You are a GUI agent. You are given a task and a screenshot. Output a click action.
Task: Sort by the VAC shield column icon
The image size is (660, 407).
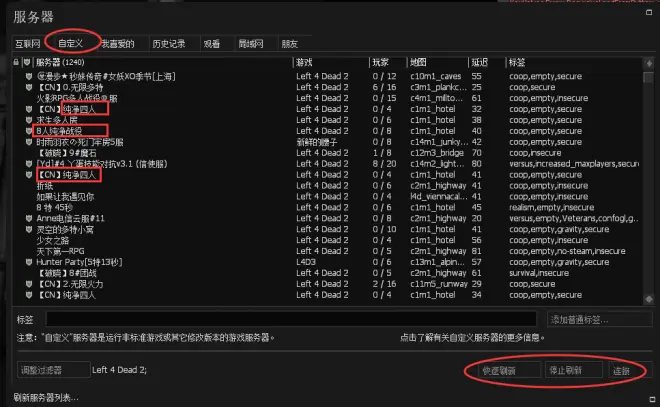pyautogui.click(x=27, y=62)
